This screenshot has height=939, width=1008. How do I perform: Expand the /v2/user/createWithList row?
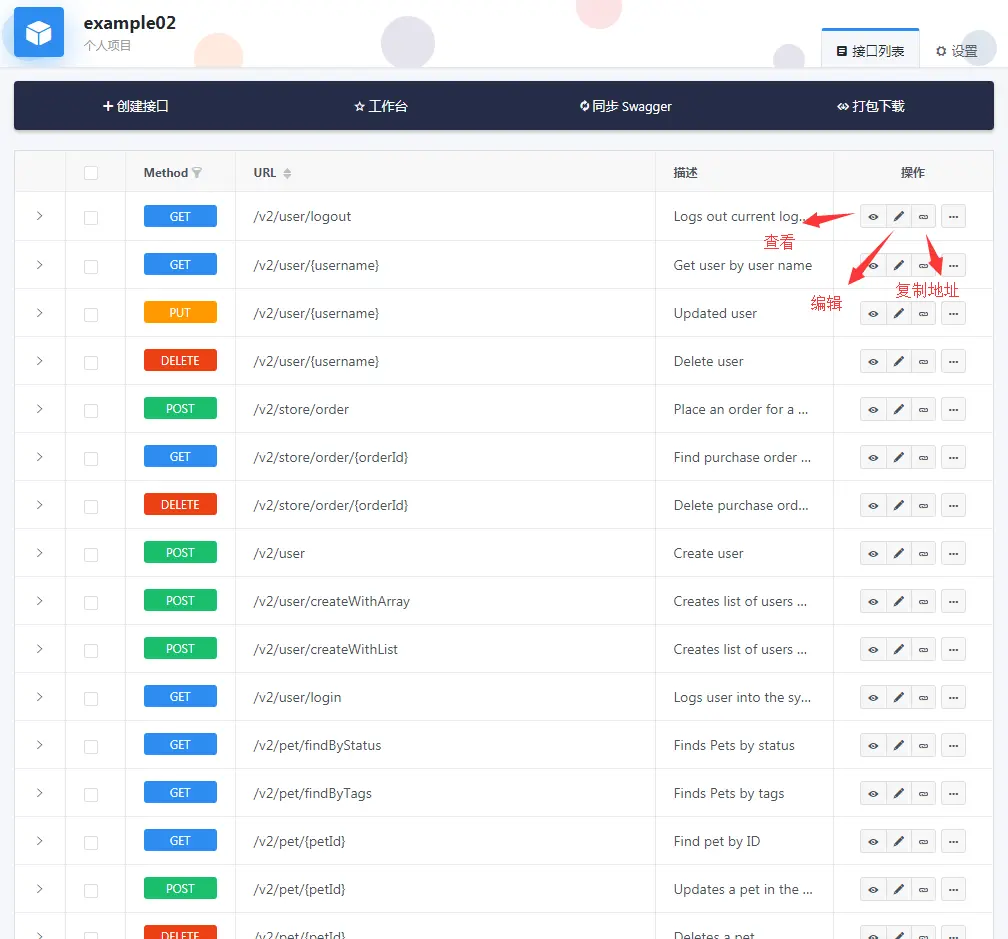coord(39,648)
